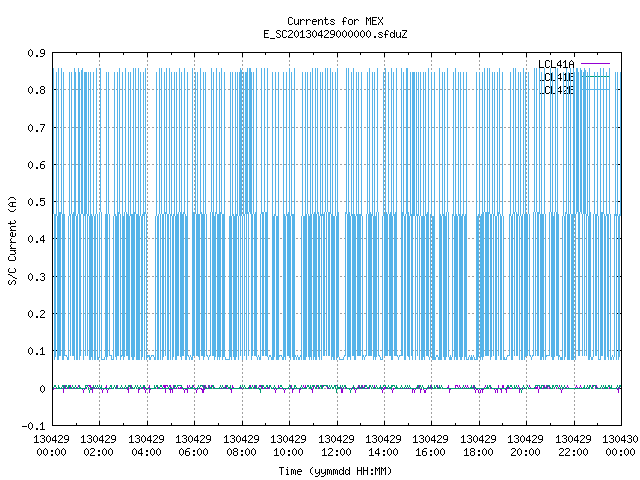Select the 0.8 y-axis tick label
Viewport: 640px width, 480px height.
coord(36,90)
